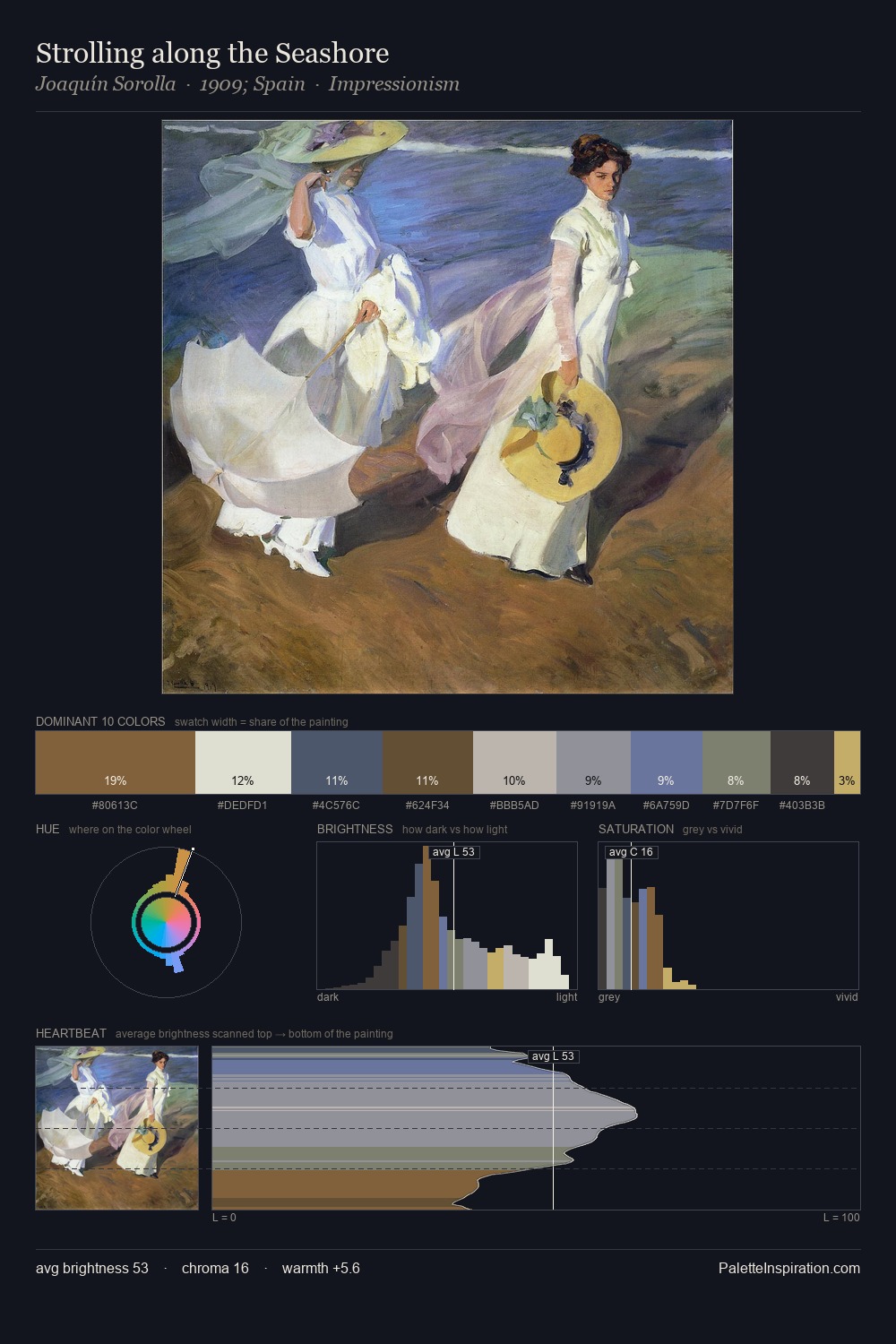Click the hue color wheel
Viewport: 896px width, 1344px height.
coord(167,921)
